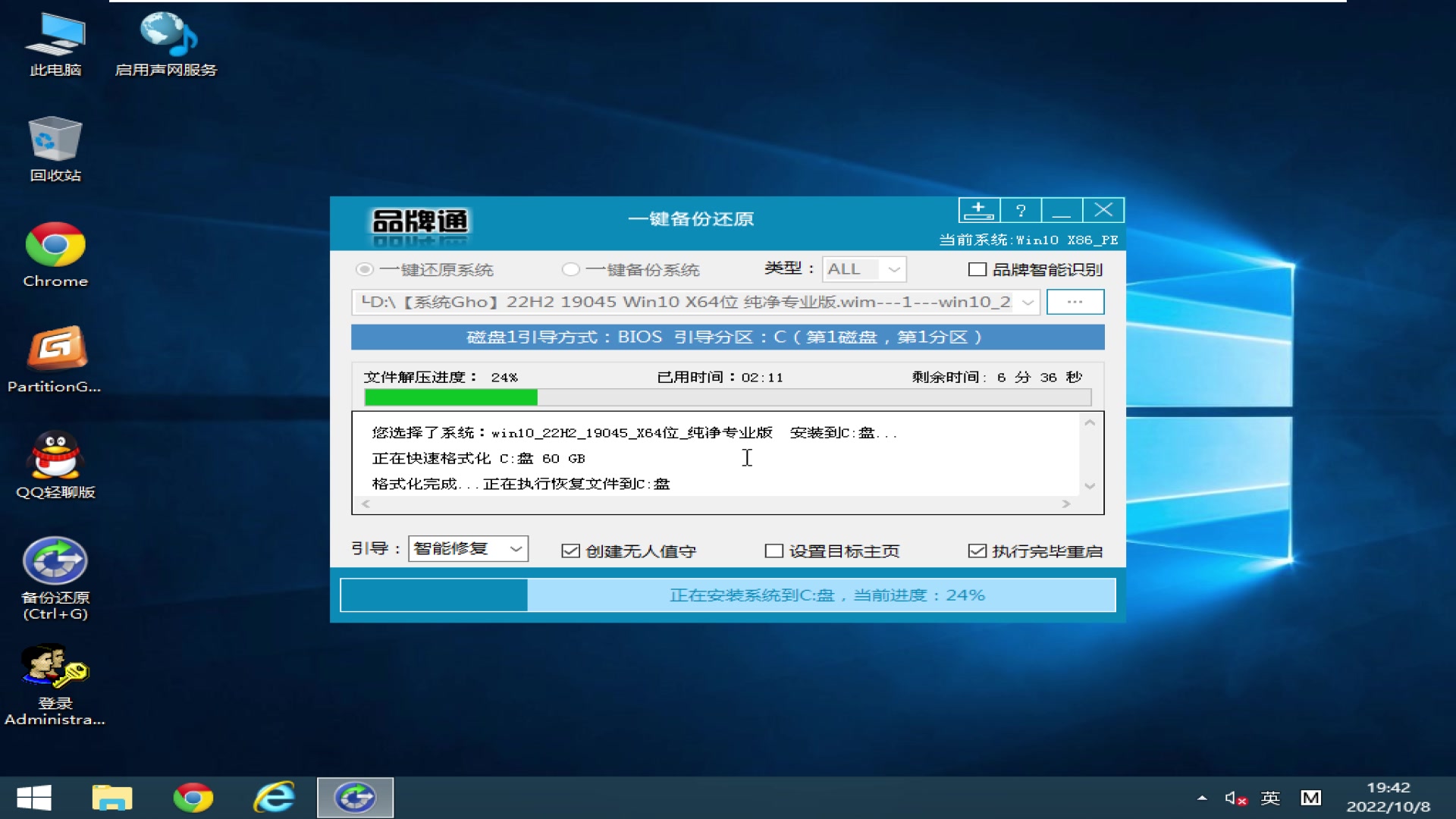This screenshot has width=1456, height=819.
Task: Open File Explorer from the taskbar
Action: pyautogui.click(x=112, y=798)
